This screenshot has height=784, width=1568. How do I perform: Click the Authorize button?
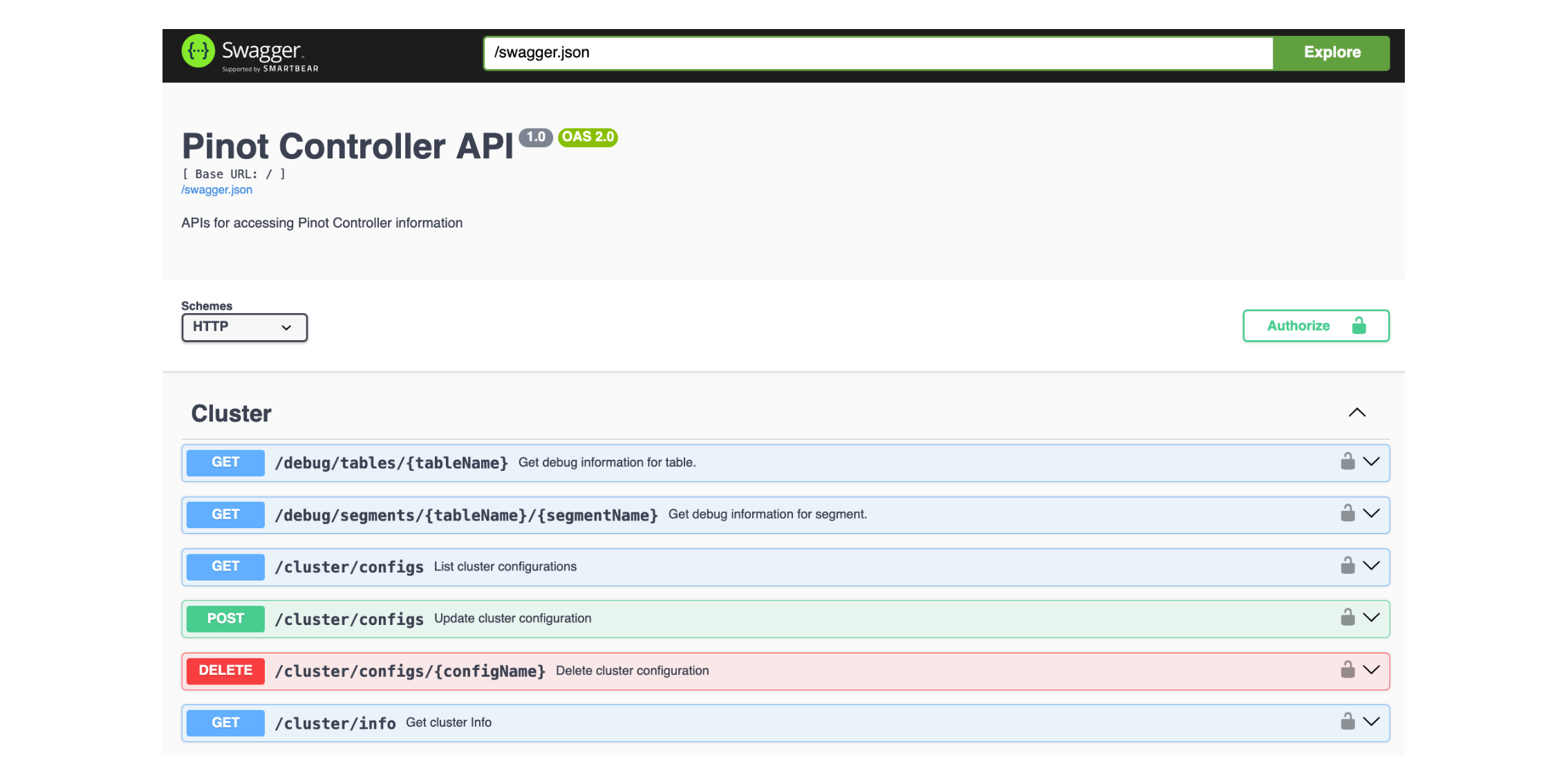(x=1316, y=326)
